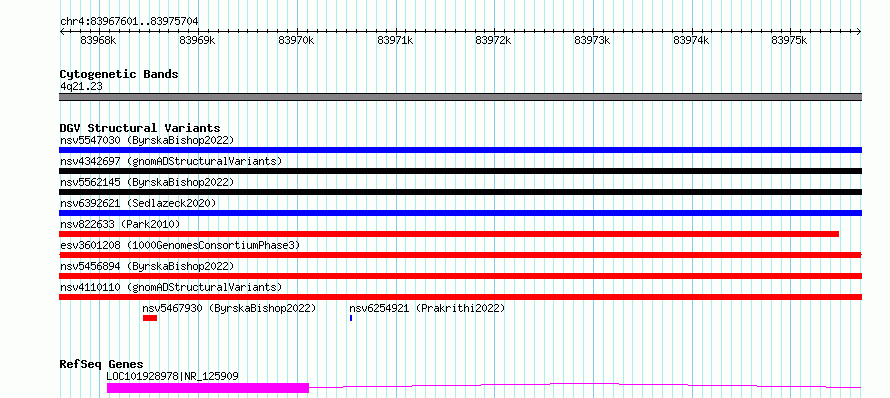Click the 83968k ruler position
Image resolution: width=890 pixels, height=398 pixels.
[99, 40]
